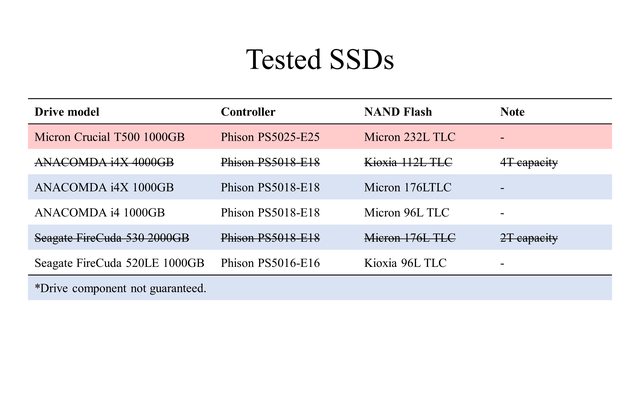Click the "Tested SSDs" slide title
This screenshot has width=640, height=400.
320,59
